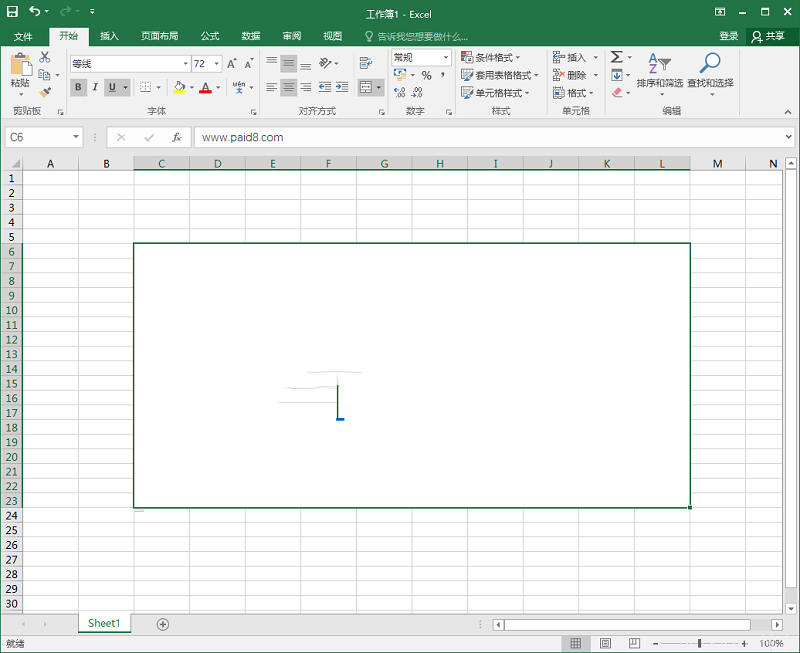
Task: Click the AutoSum sigma icon
Action: point(617,57)
